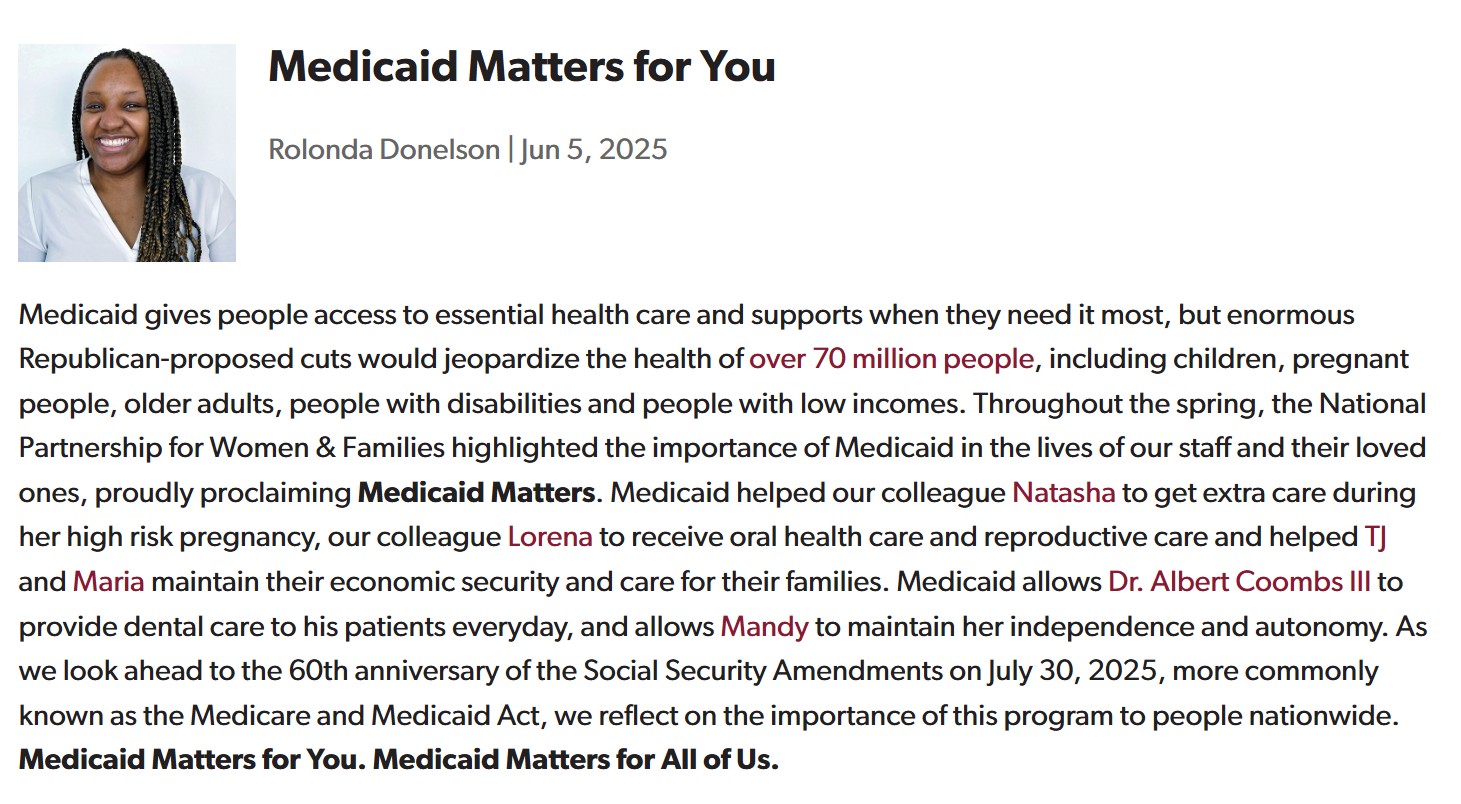Follow the Lorena hyperlink
The image size is (1461, 804).
click(x=550, y=536)
